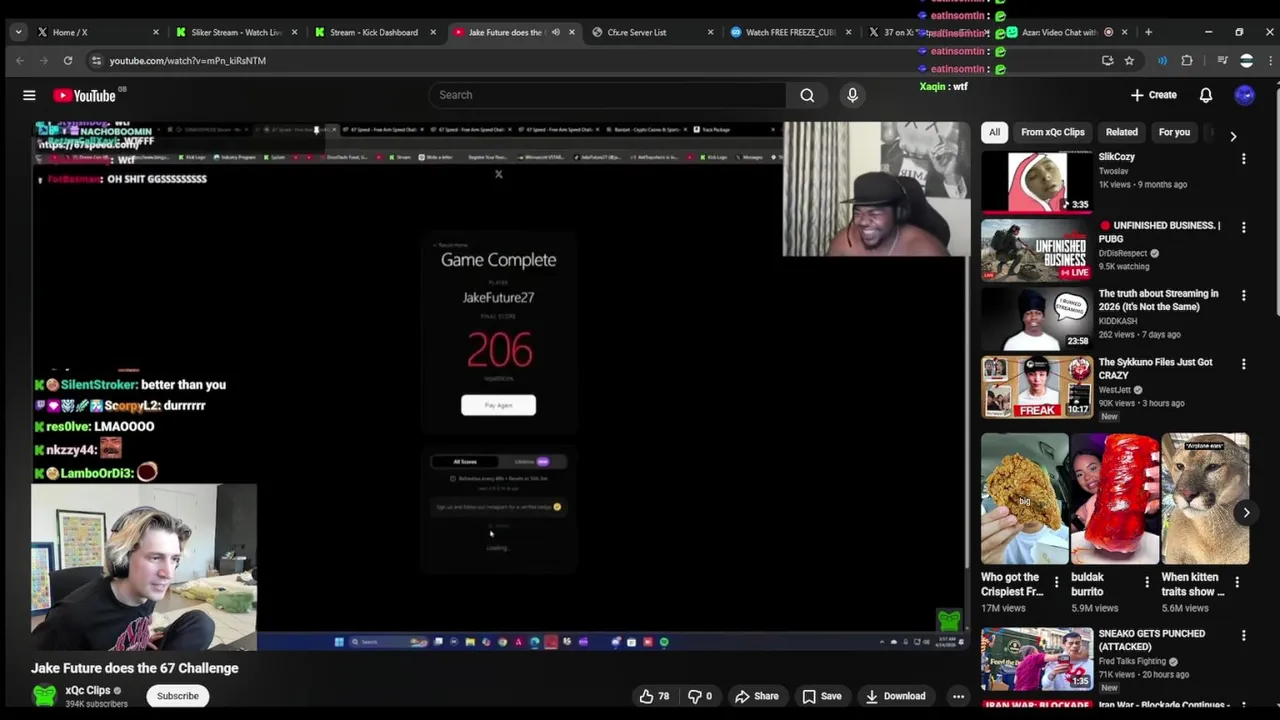Open a new browser tab
The height and width of the screenshot is (720, 1280).
[1148, 32]
